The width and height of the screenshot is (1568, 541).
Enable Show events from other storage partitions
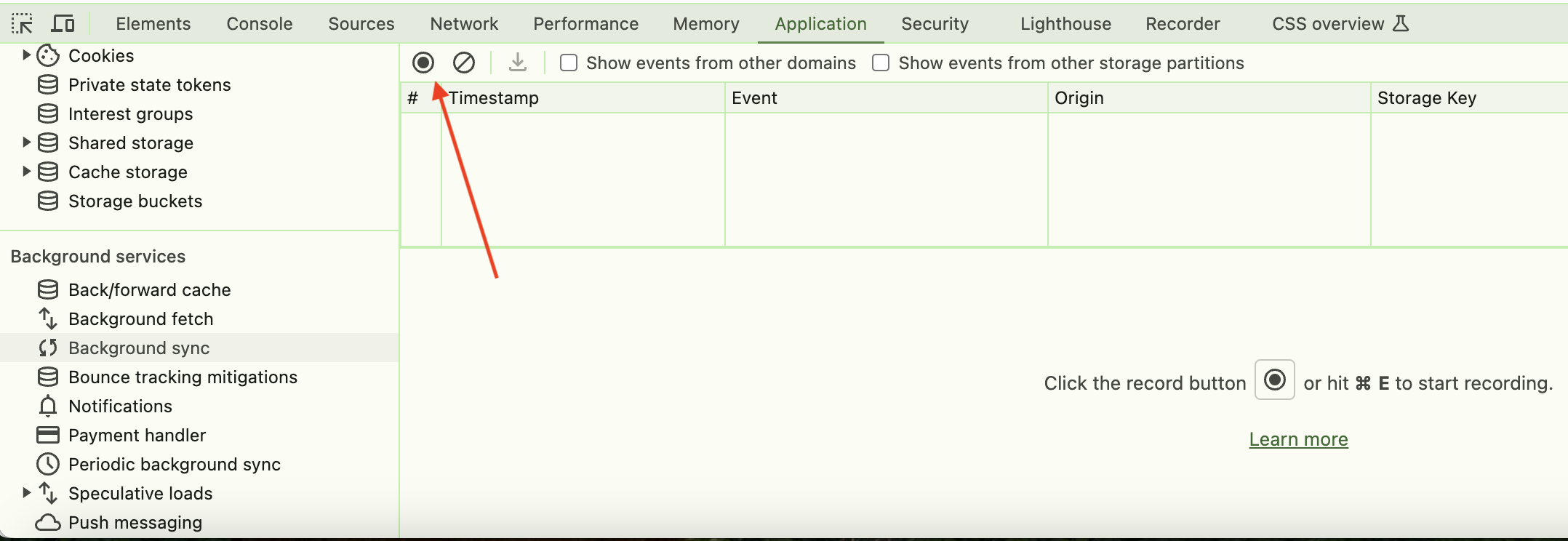coord(881,63)
